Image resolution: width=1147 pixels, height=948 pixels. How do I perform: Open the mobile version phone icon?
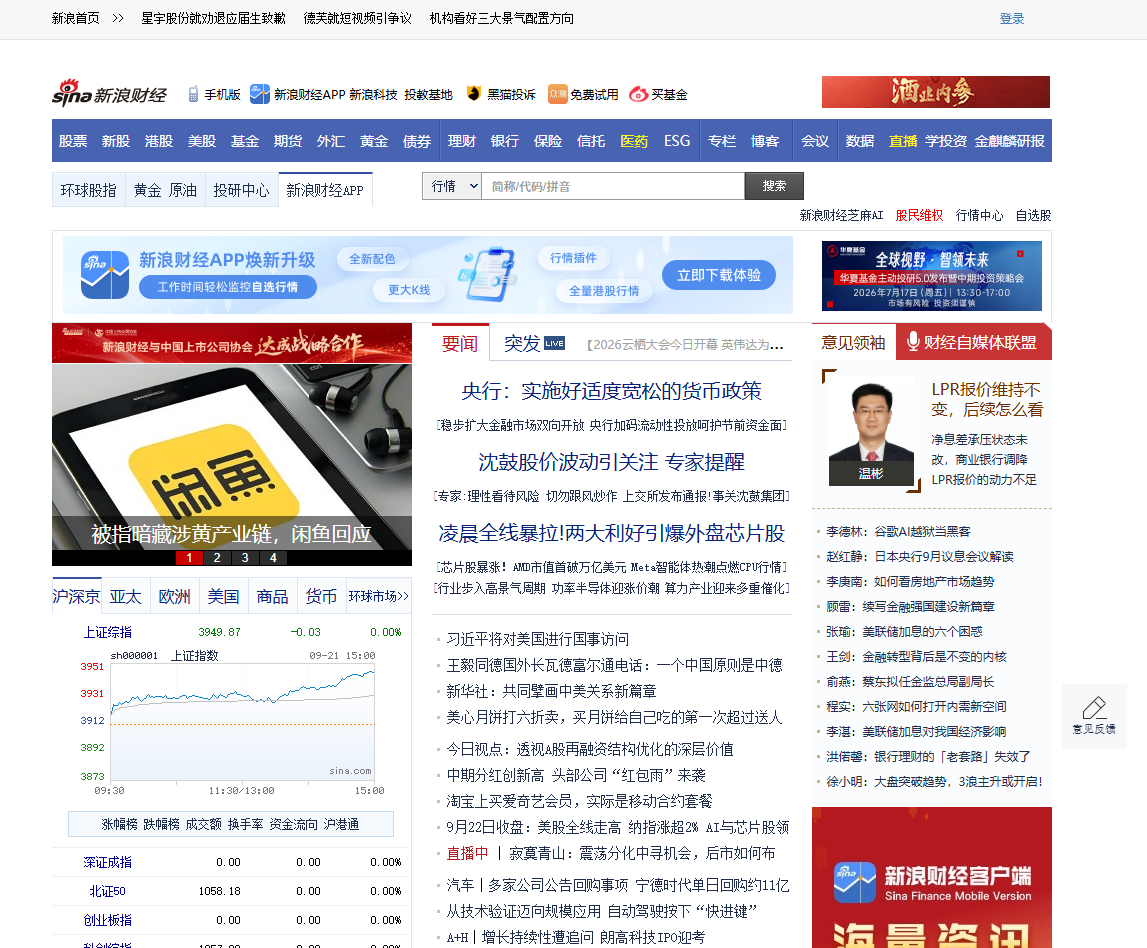click(x=193, y=94)
